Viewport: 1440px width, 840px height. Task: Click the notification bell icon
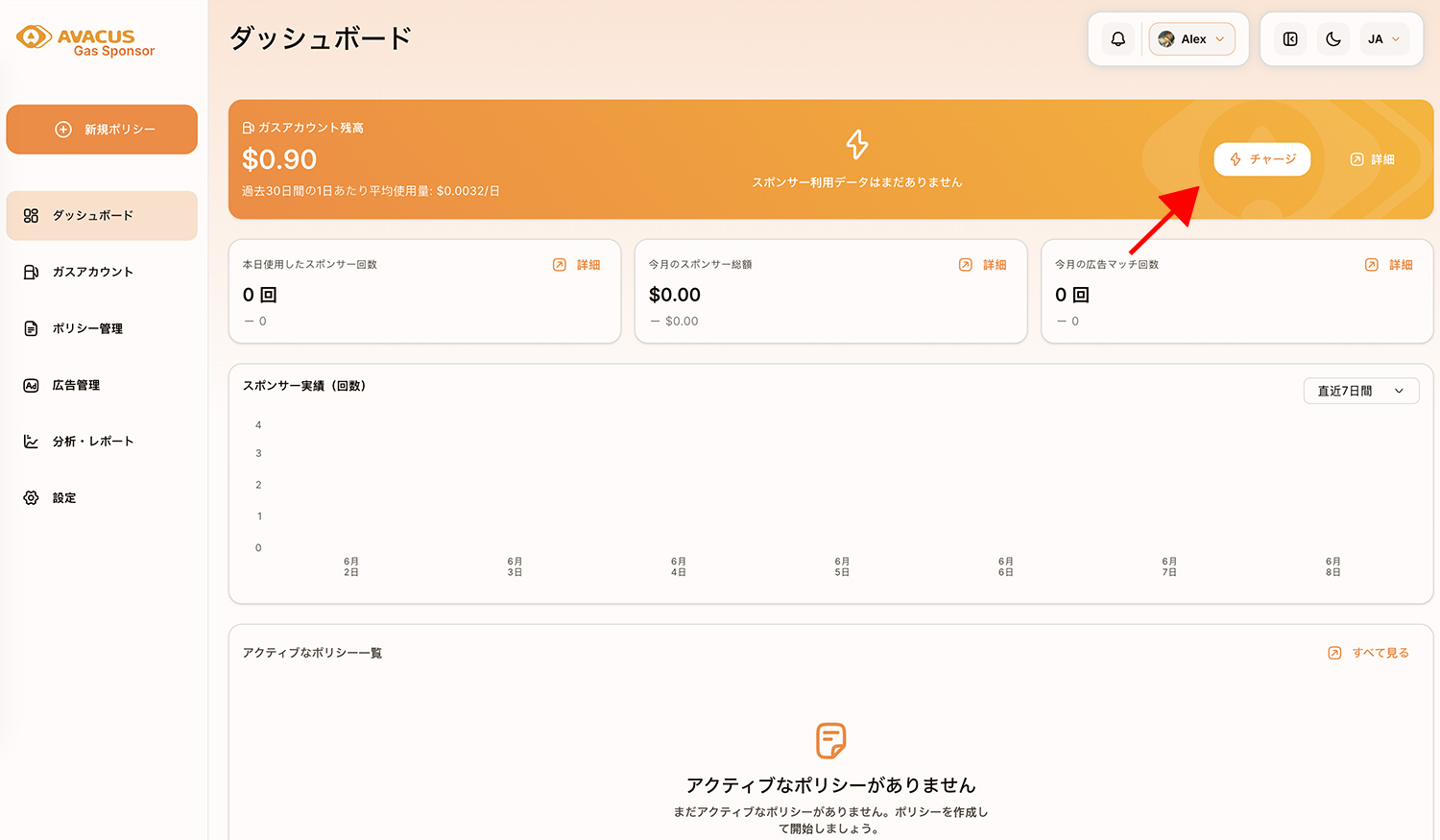[x=1118, y=39]
